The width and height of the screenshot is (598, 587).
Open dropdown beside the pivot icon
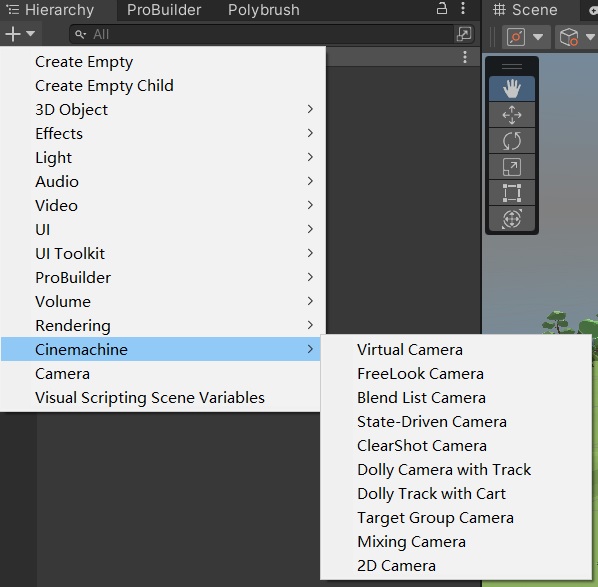click(x=538, y=37)
